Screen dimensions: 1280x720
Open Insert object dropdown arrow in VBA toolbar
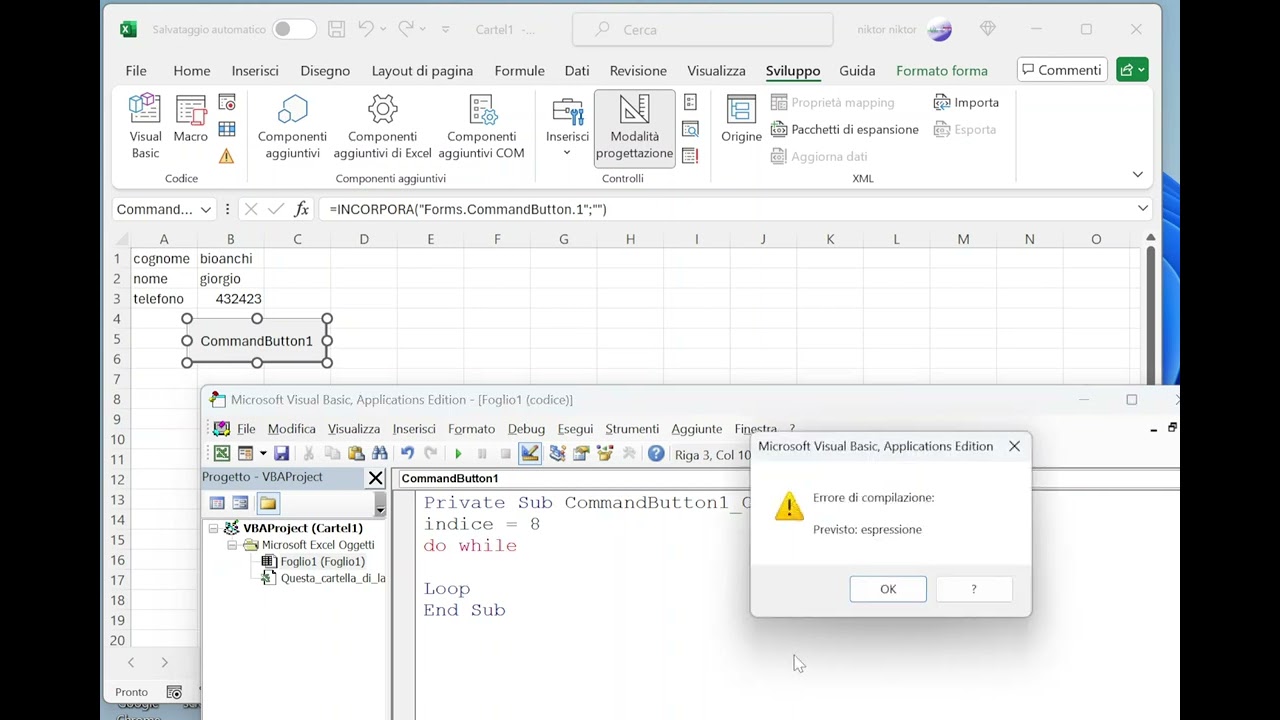pos(263,454)
